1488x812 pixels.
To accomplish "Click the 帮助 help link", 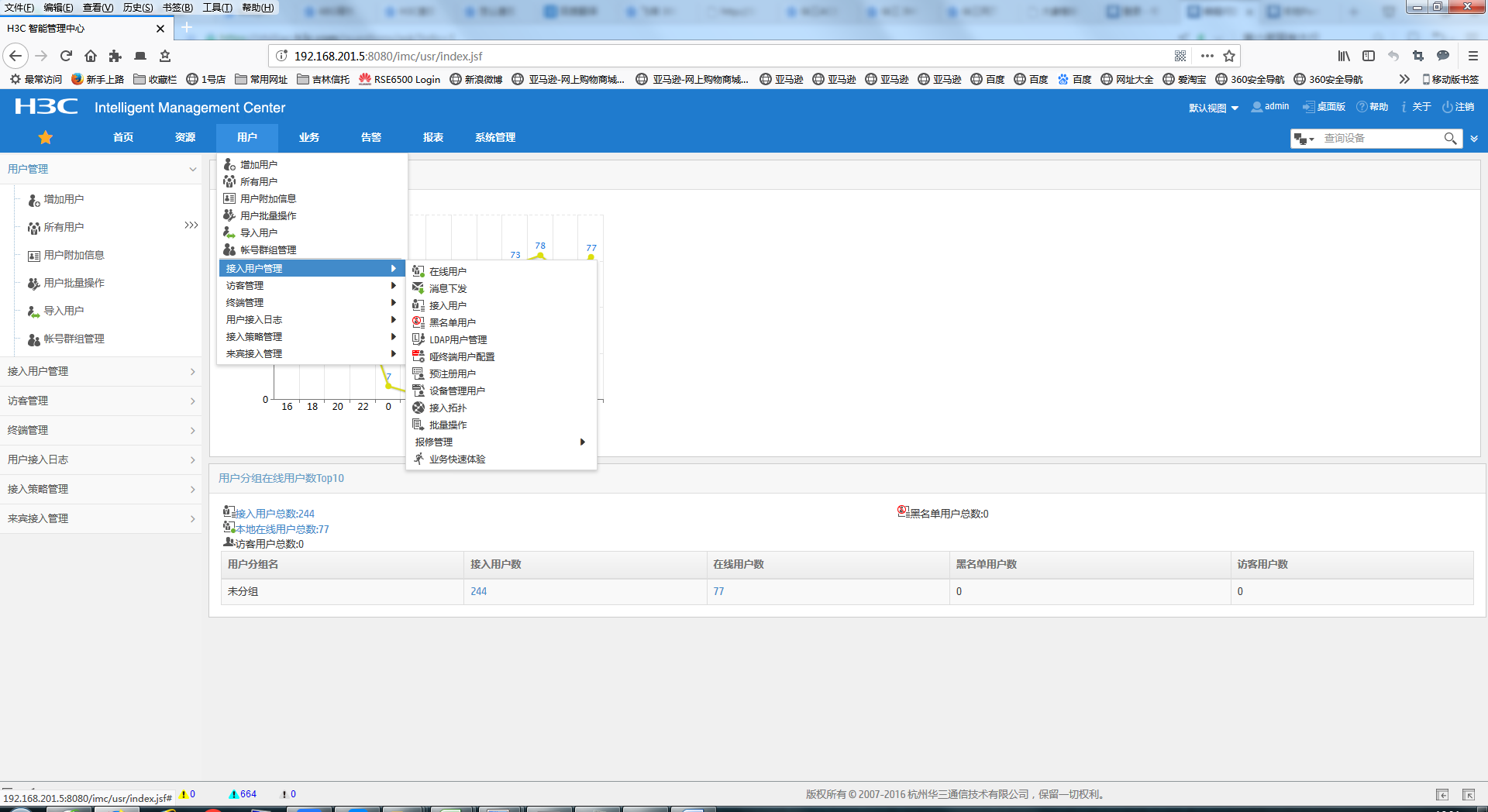I will (x=1373, y=107).
